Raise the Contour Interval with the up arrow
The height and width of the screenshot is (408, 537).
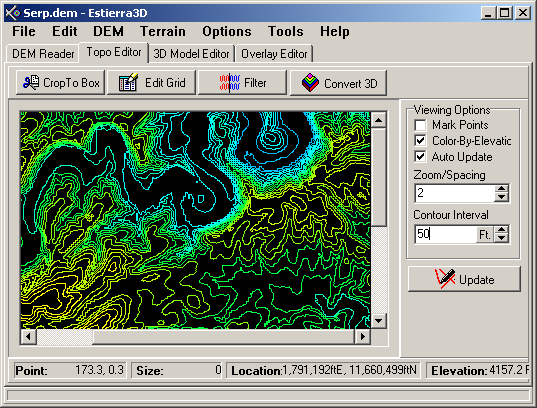pyautogui.click(x=501, y=230)
